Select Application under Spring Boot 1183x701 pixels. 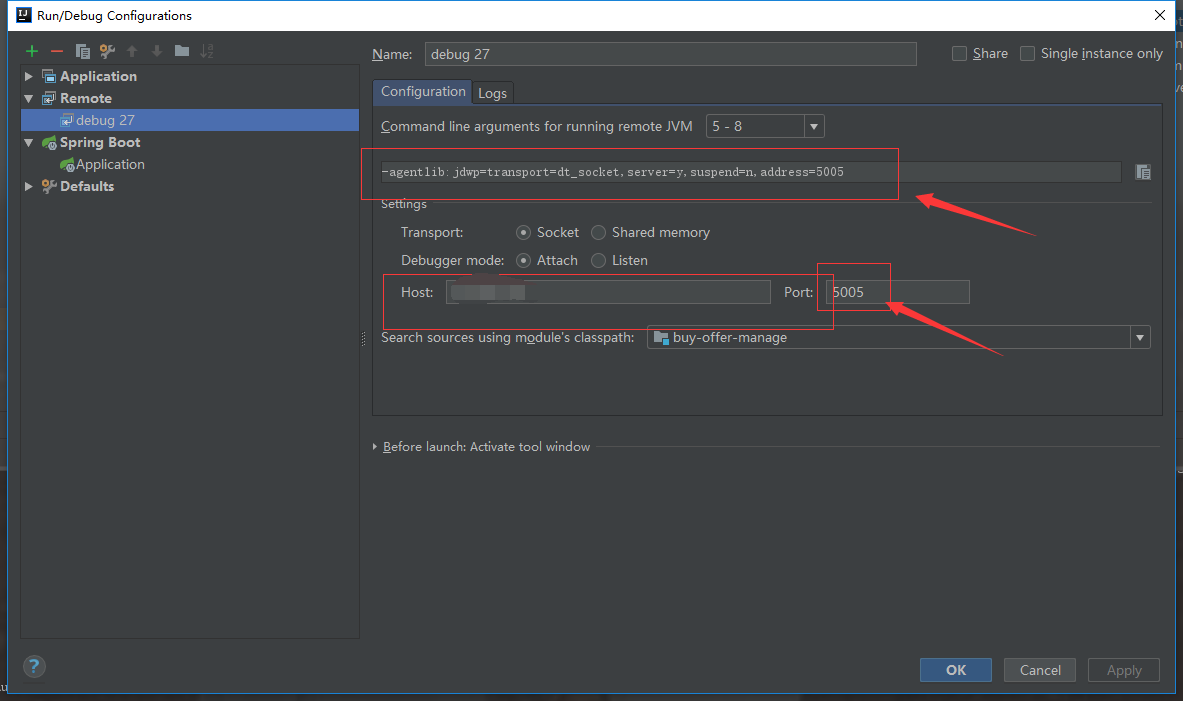[x=110, y=164]
